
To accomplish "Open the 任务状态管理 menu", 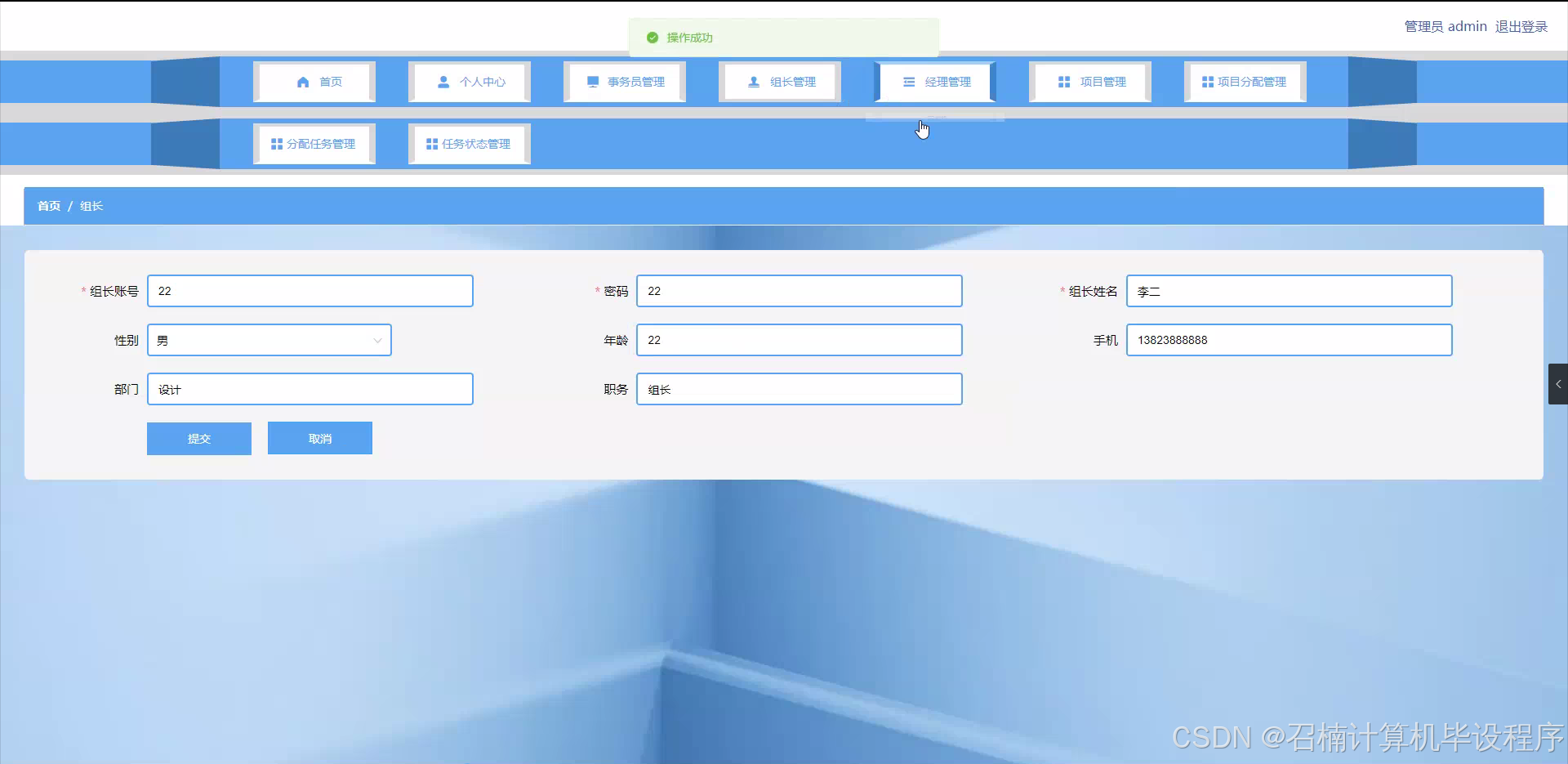I will (x=470, y=144).
